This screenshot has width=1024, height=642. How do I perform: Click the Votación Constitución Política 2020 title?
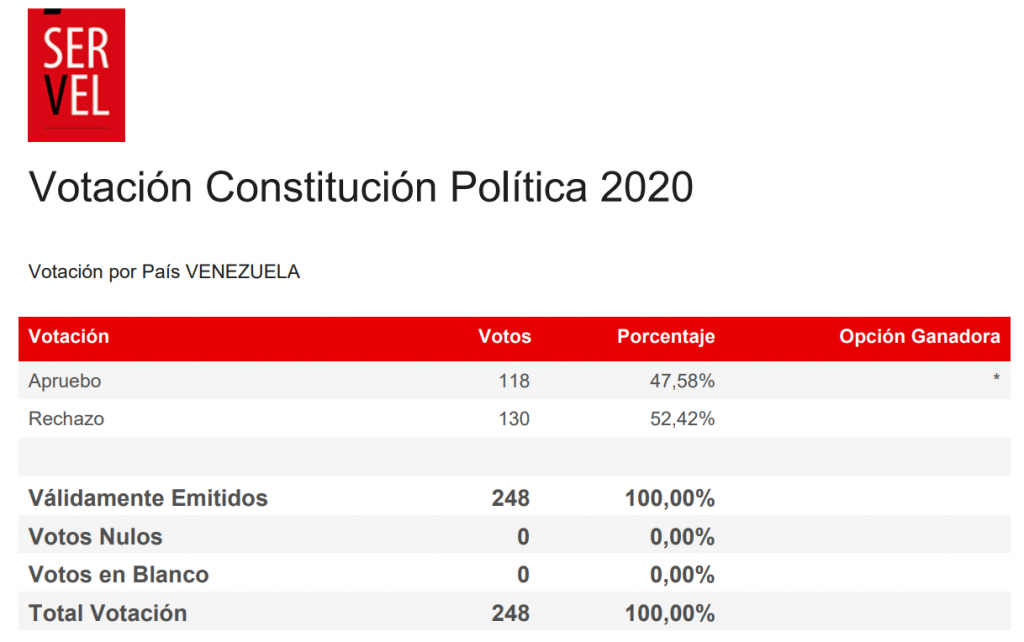point(361,187)
